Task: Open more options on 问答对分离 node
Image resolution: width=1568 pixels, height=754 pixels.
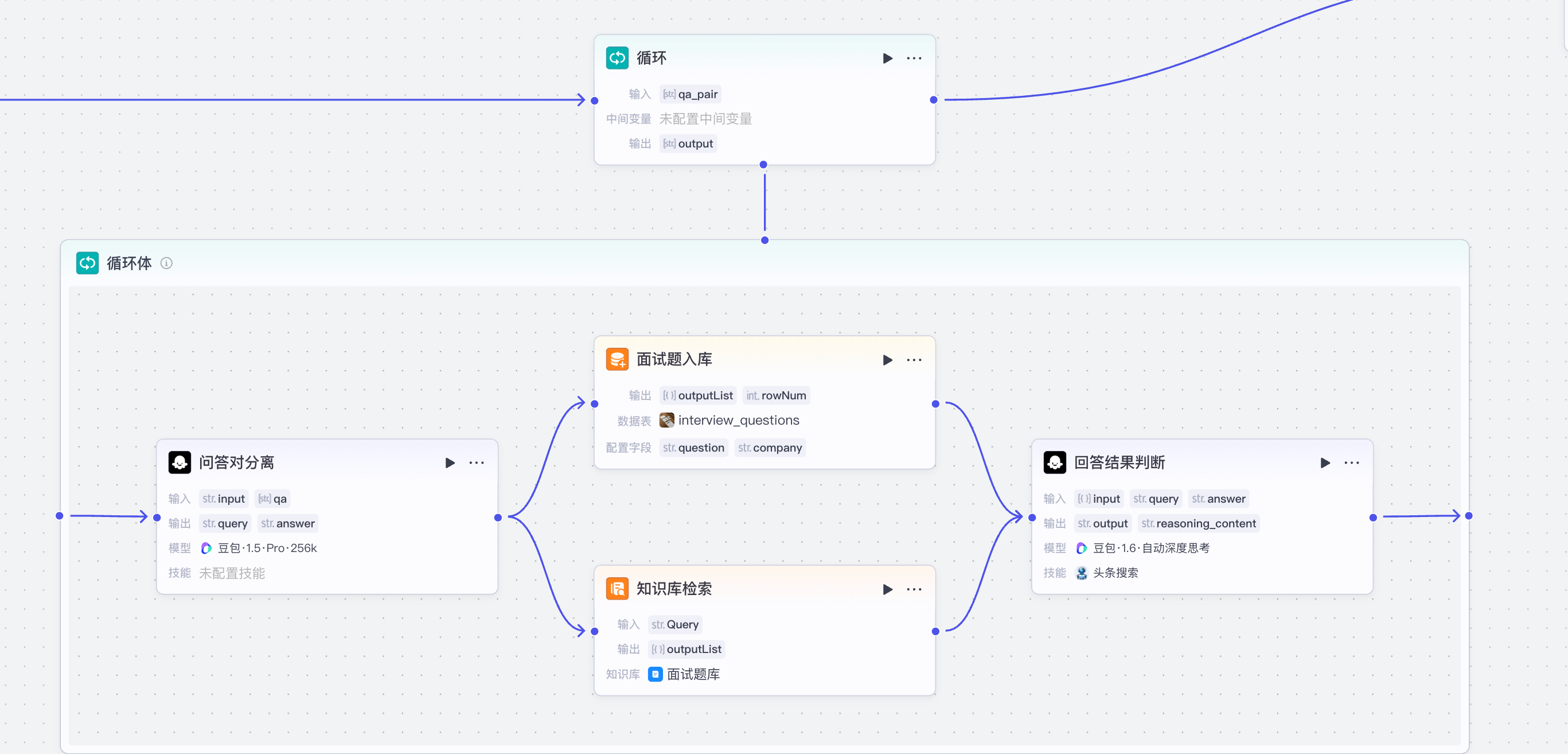Action: [476, 463]
